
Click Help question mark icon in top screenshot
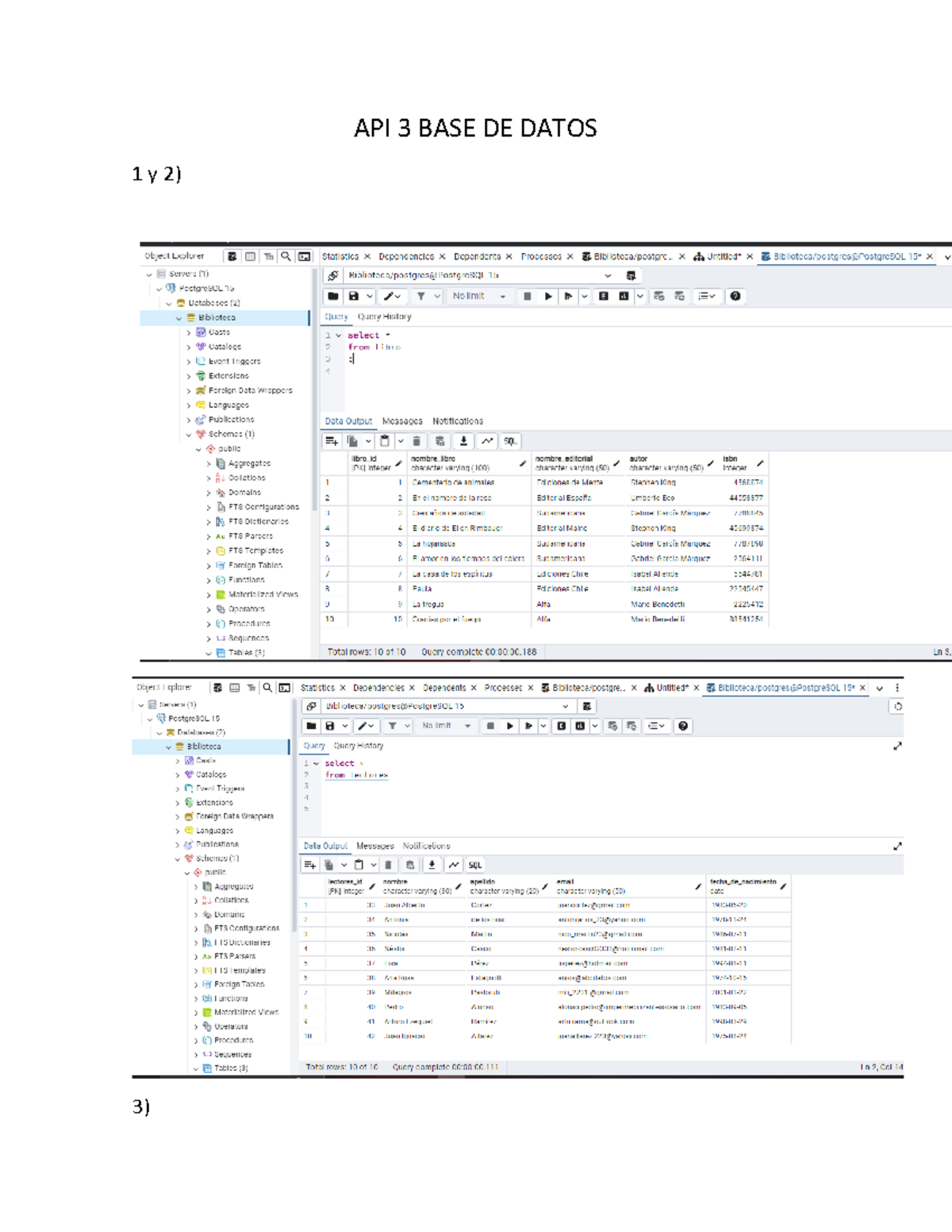point(735,296)
